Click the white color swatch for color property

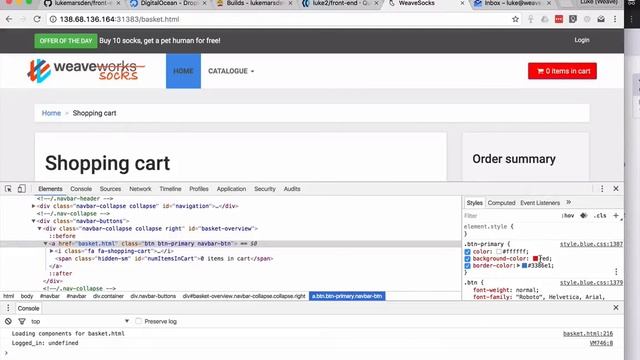coord(499,252)
